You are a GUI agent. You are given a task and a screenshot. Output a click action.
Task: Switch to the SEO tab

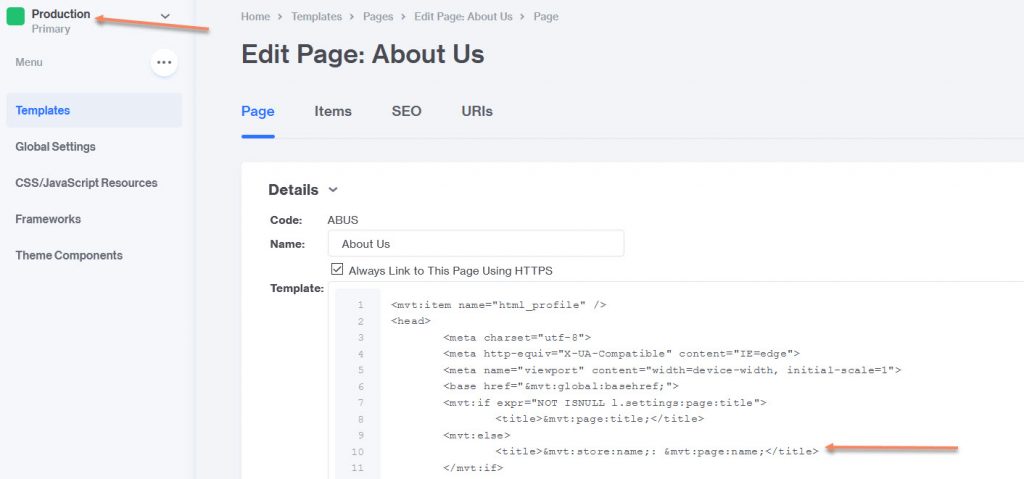tap(406, 111)
